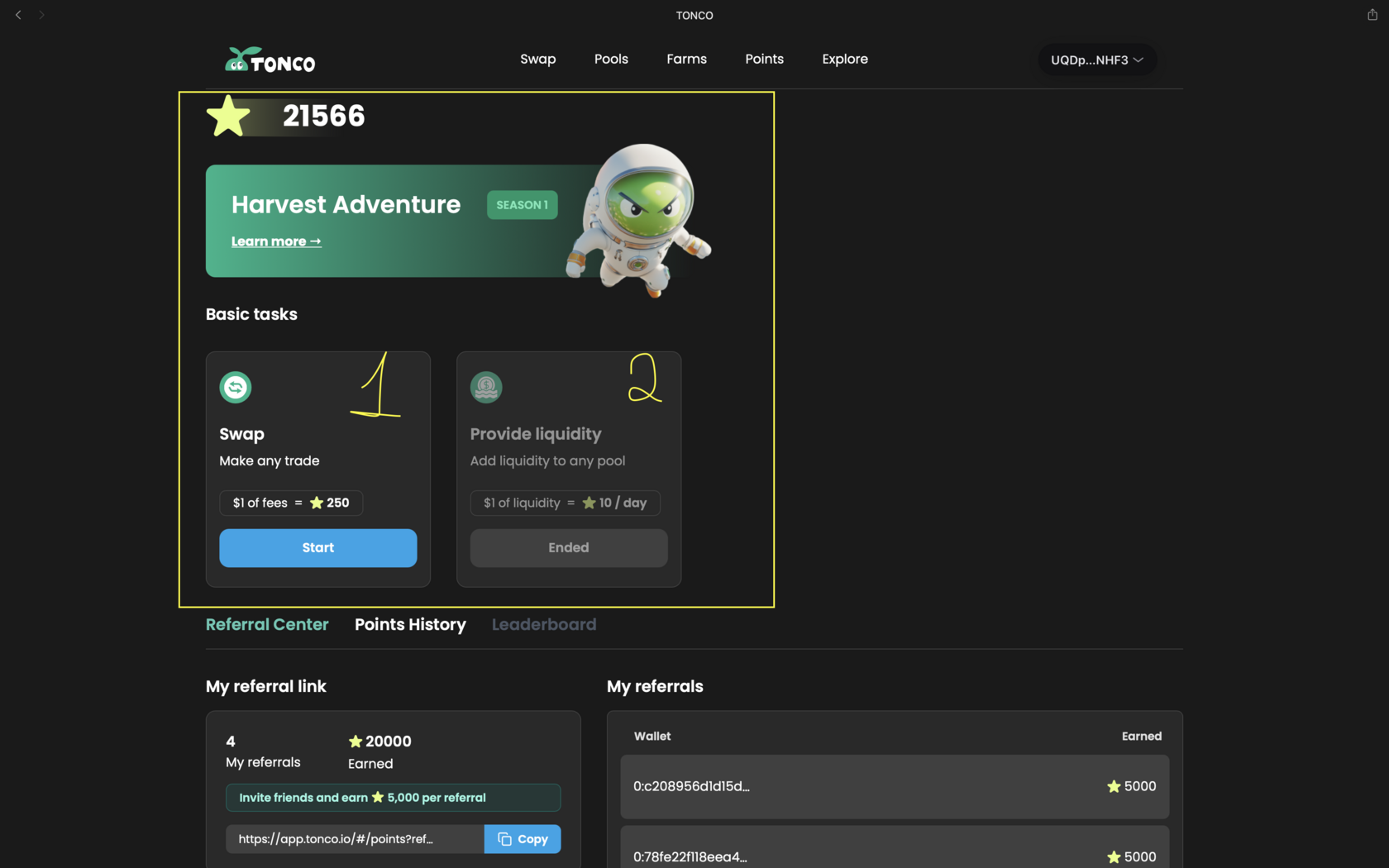Open Points in the top navigation
Screen dimensions: 1389x868
point(764,59)
